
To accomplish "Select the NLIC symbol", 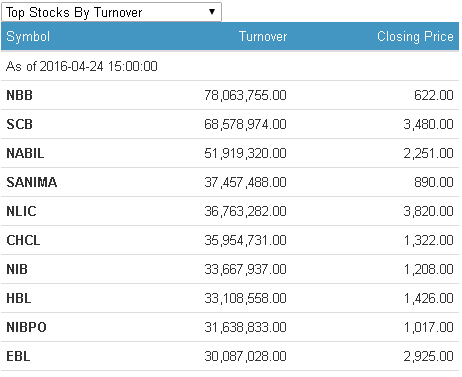I will (x=21, y=211).
